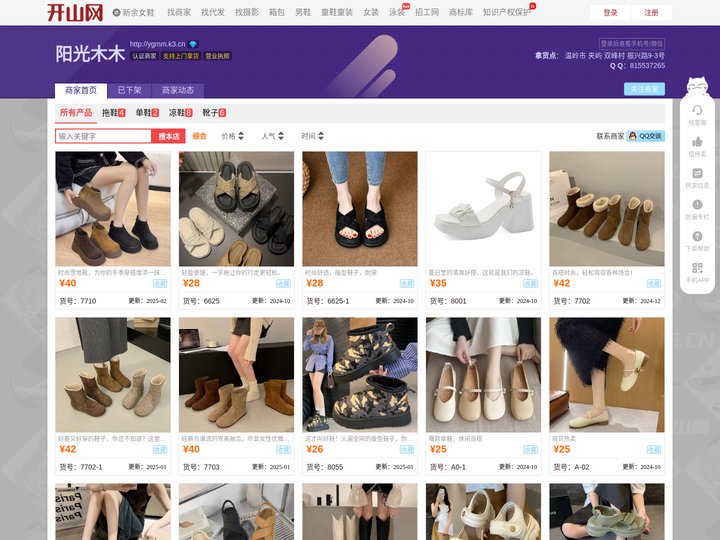The height and width of the screenshot is (540, 720).
Task: Click the cat mascot above side panel
Action: click(x=697, y=86)
